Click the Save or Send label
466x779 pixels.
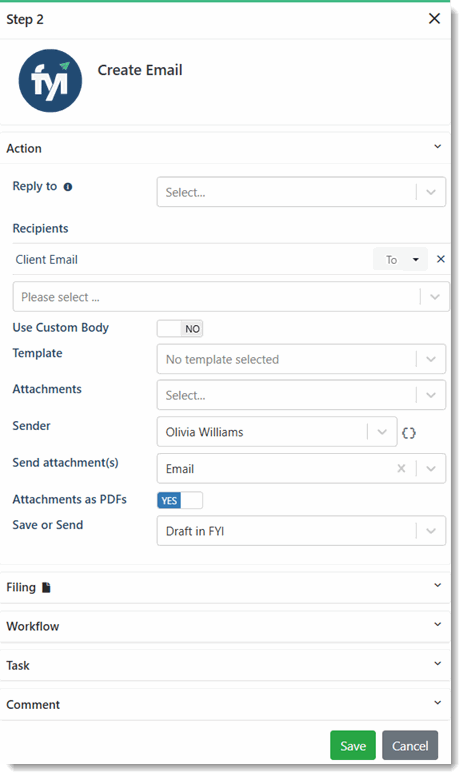click(x=48, y=525)
